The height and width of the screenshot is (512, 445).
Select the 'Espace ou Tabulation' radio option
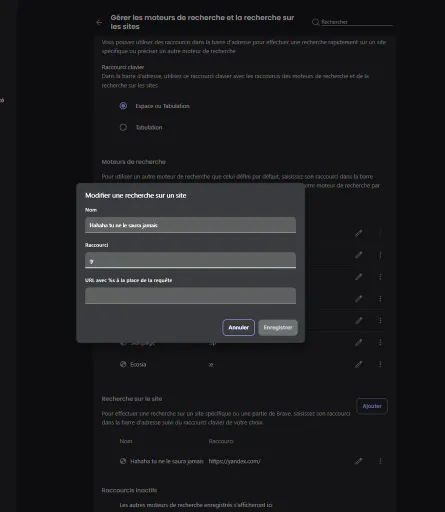pyautogui.click(x=123, y=106)
